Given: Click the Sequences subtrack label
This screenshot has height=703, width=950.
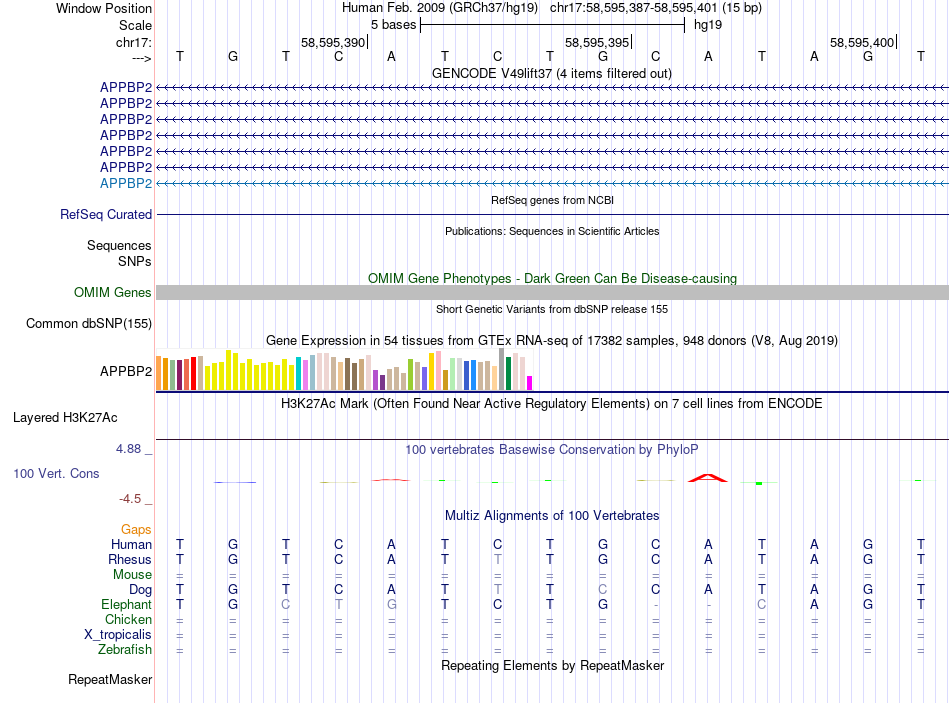Looking at the screenshot, I should [x=119, y=245].
